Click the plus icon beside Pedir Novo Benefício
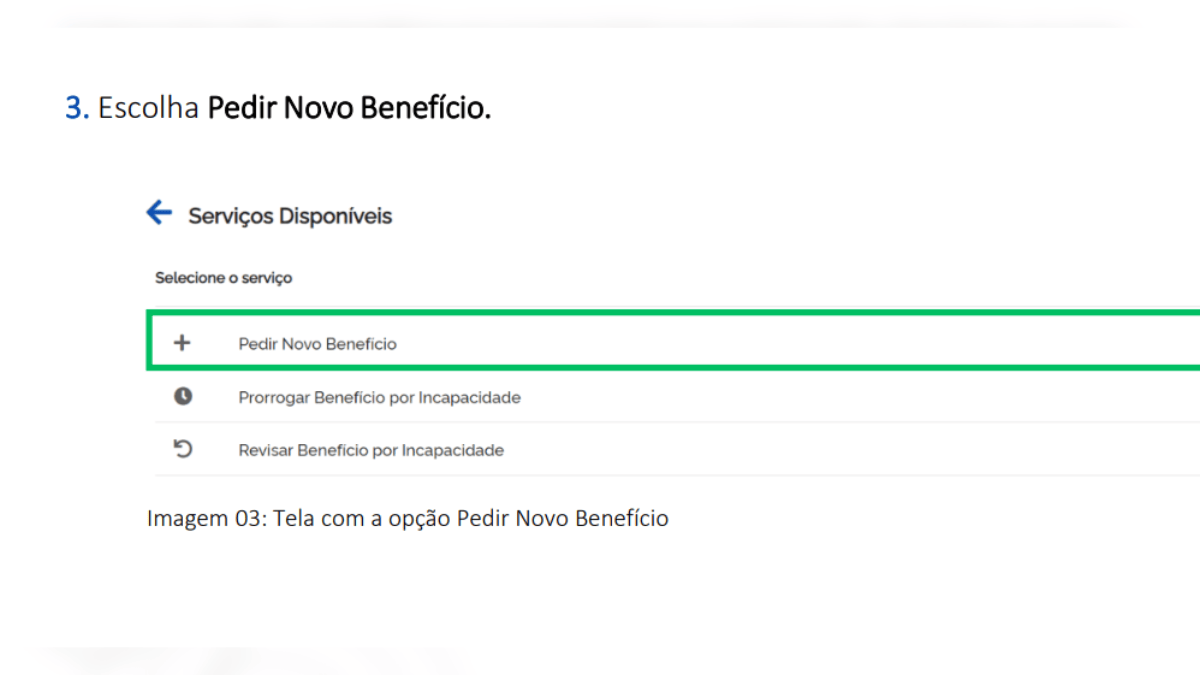The image size is (1200, 675). (182, 343)
